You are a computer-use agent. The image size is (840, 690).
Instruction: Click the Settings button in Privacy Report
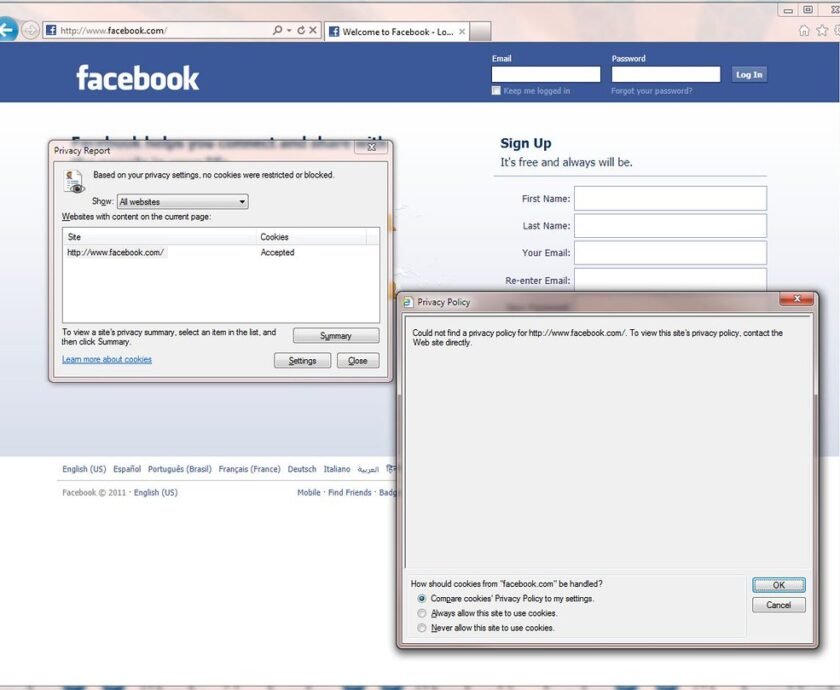302,361
